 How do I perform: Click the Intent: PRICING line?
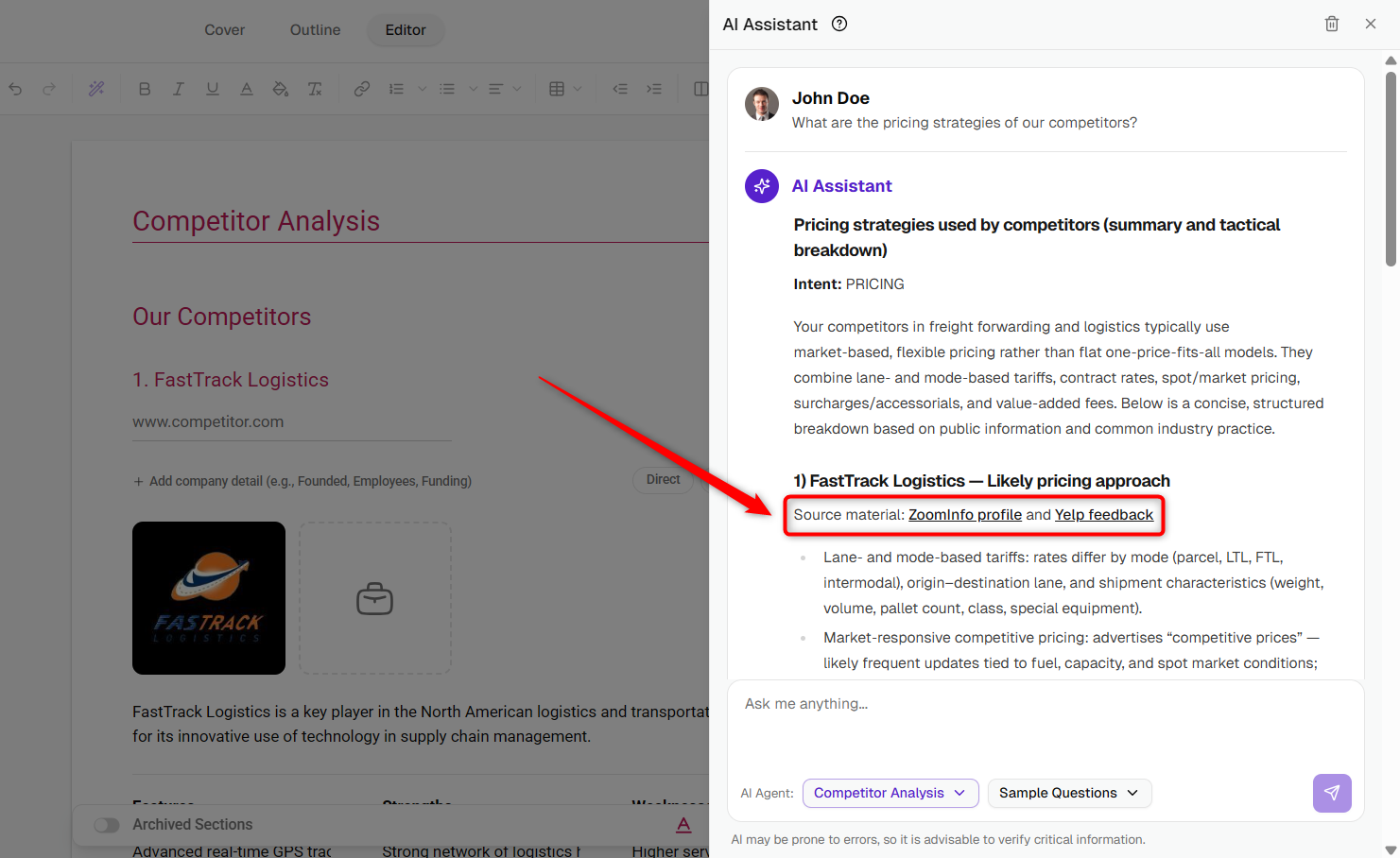(x=849, y=284)
